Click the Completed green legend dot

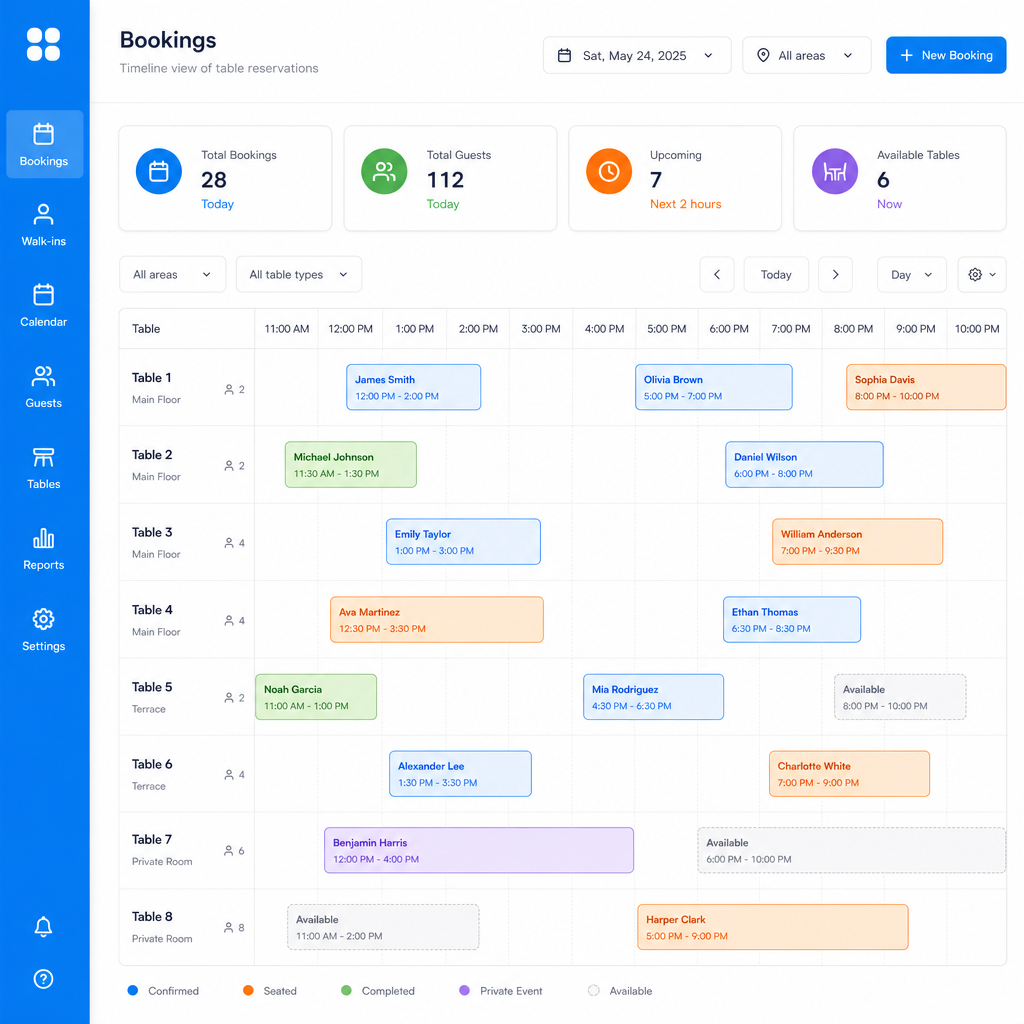[x=346, y=990]
